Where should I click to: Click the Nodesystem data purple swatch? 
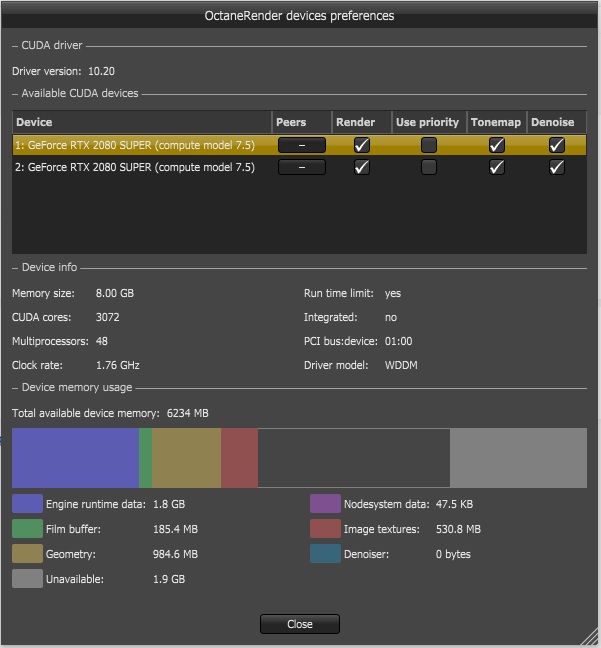click(x=325, y=504)
